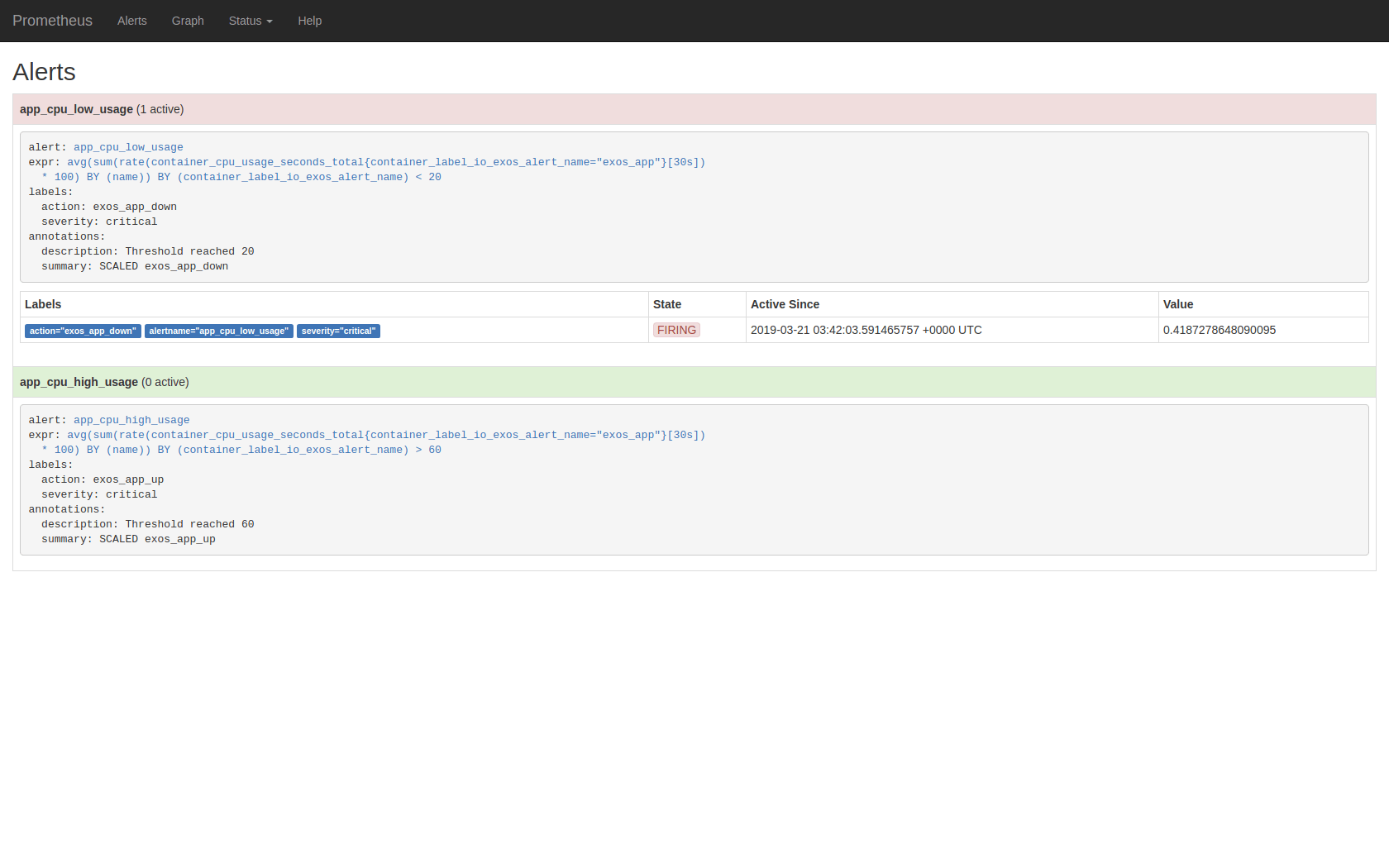The height and width of the screenshot is (868, 1389).
Task: Click the State column header
Action: [666, 304]
